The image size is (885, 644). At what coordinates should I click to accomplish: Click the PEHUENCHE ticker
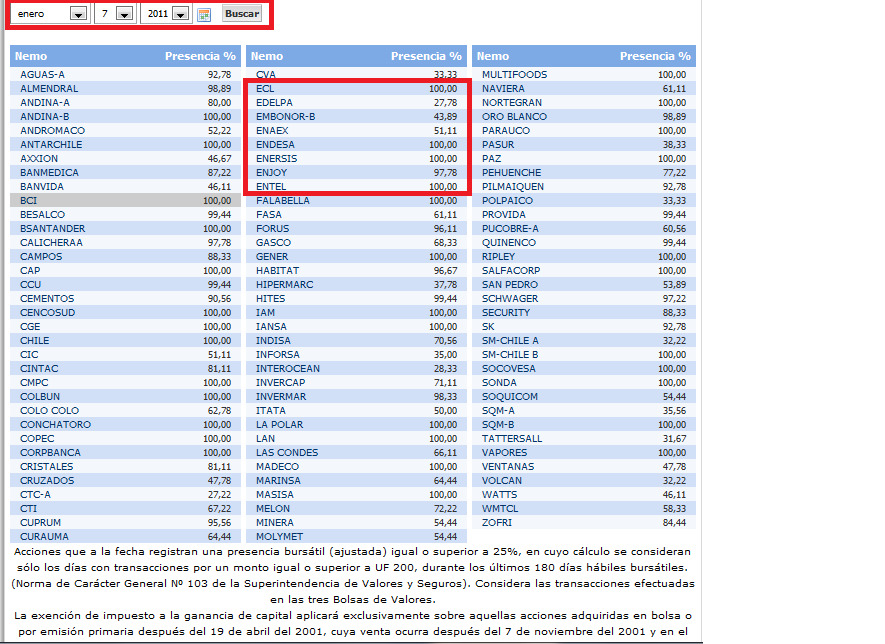511,172
